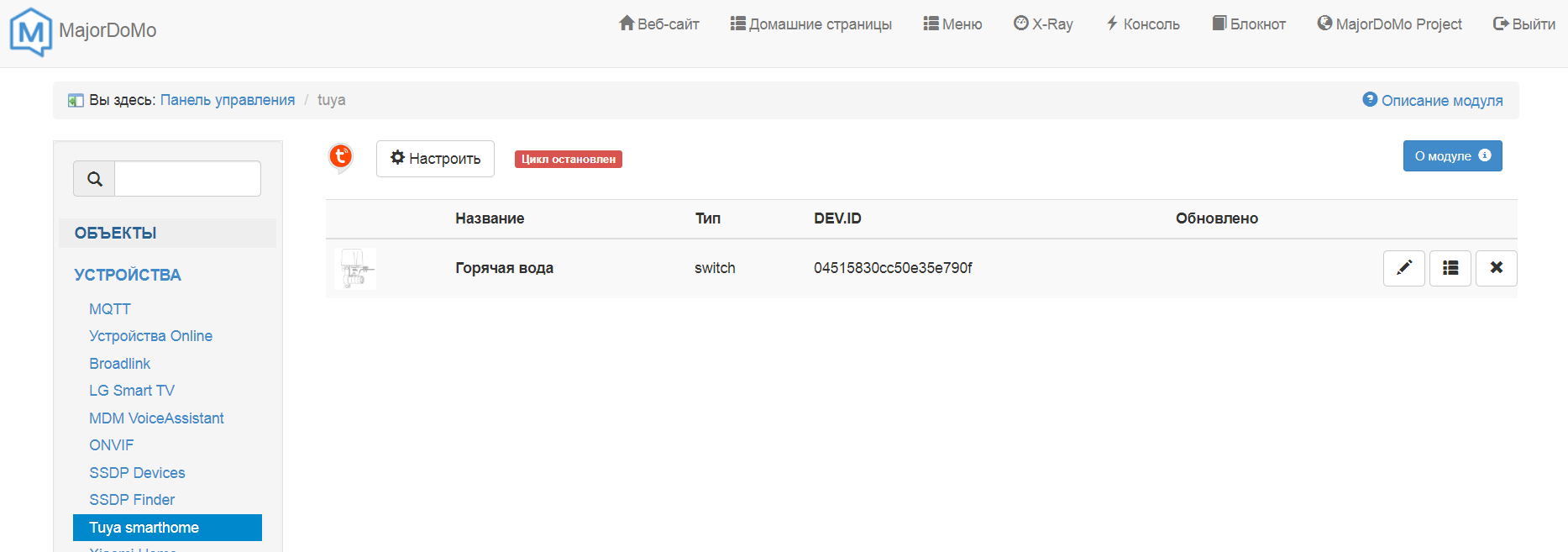The width and height of the screenshot is (1568, 552).
Task: Click device ID 04515830cc50e35e790f
Action: pos(893,268)
